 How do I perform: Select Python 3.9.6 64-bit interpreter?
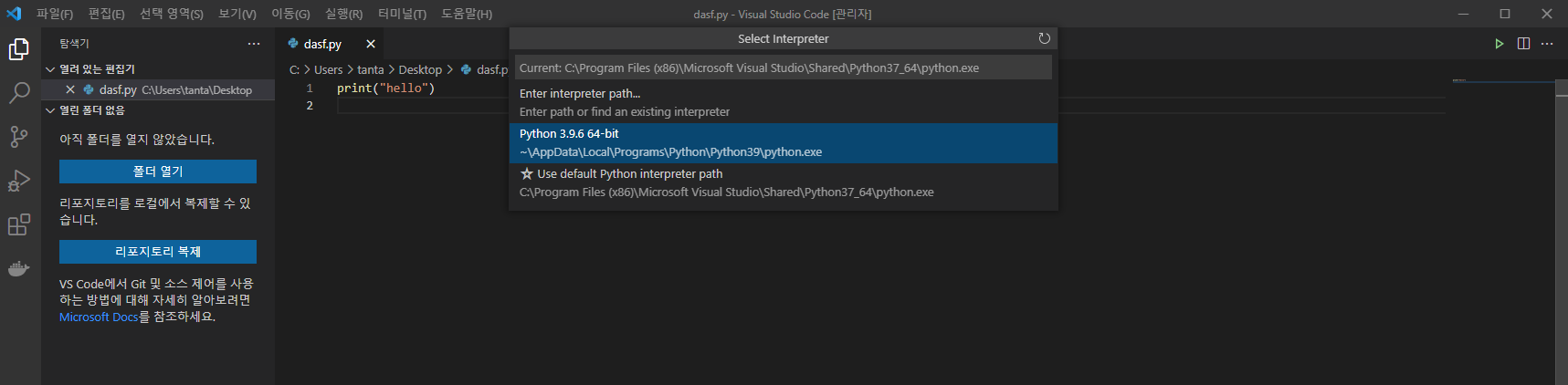click(x=784, y=143)
